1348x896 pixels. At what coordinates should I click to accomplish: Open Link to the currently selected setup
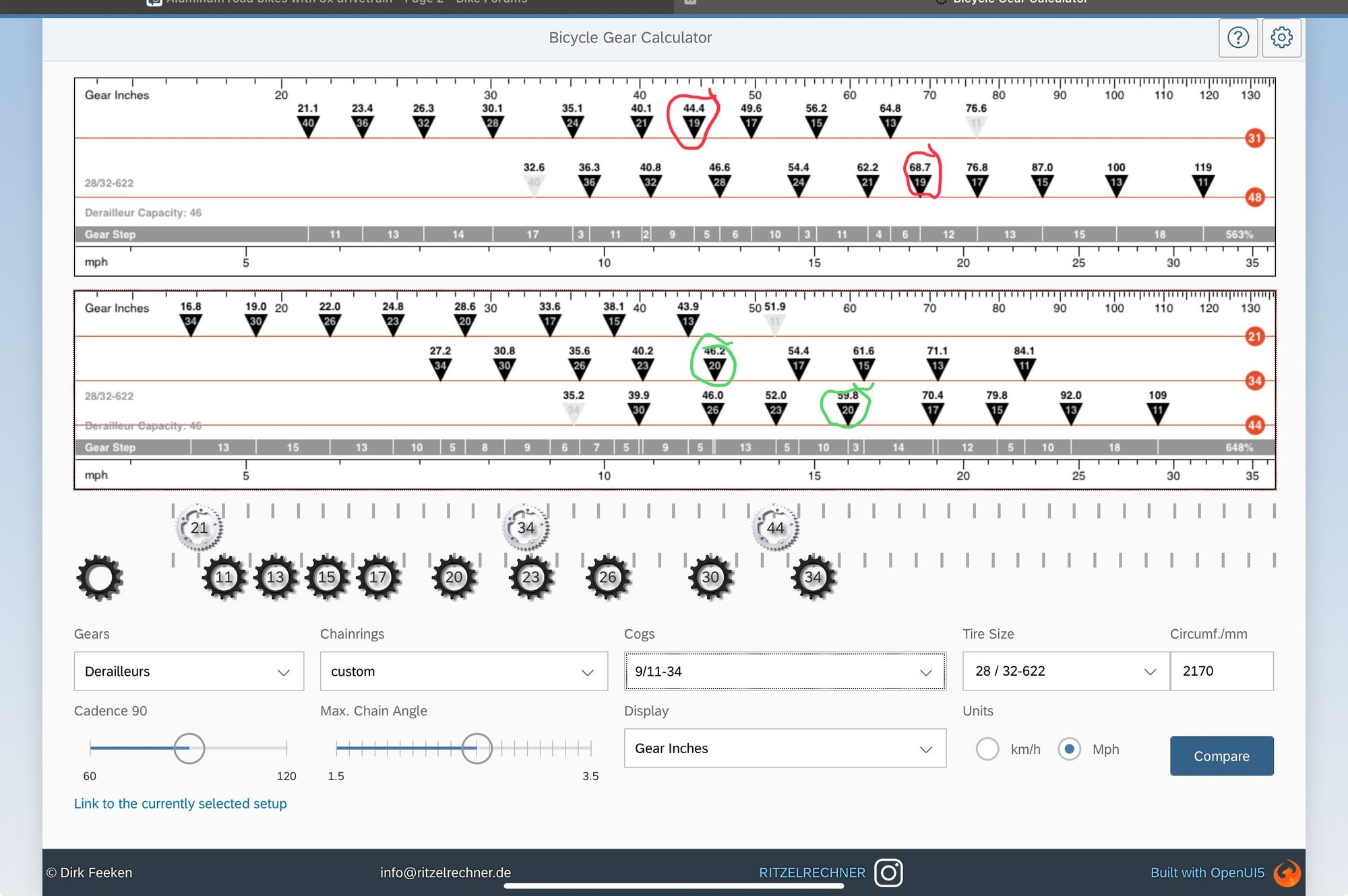[180, 804]
